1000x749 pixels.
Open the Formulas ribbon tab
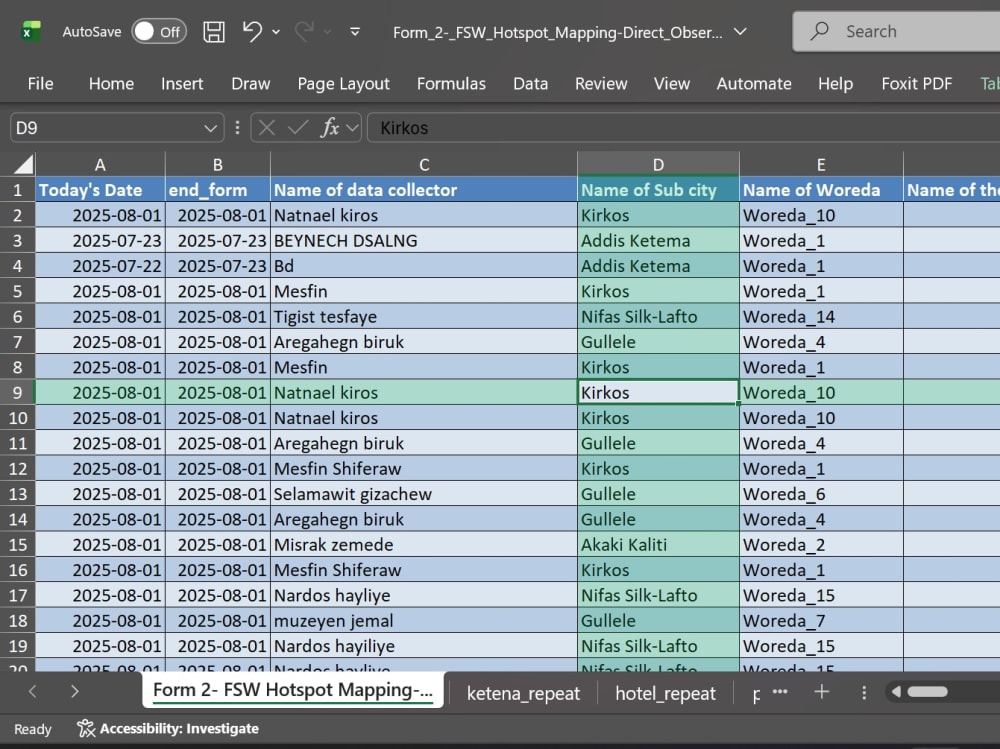451,84
